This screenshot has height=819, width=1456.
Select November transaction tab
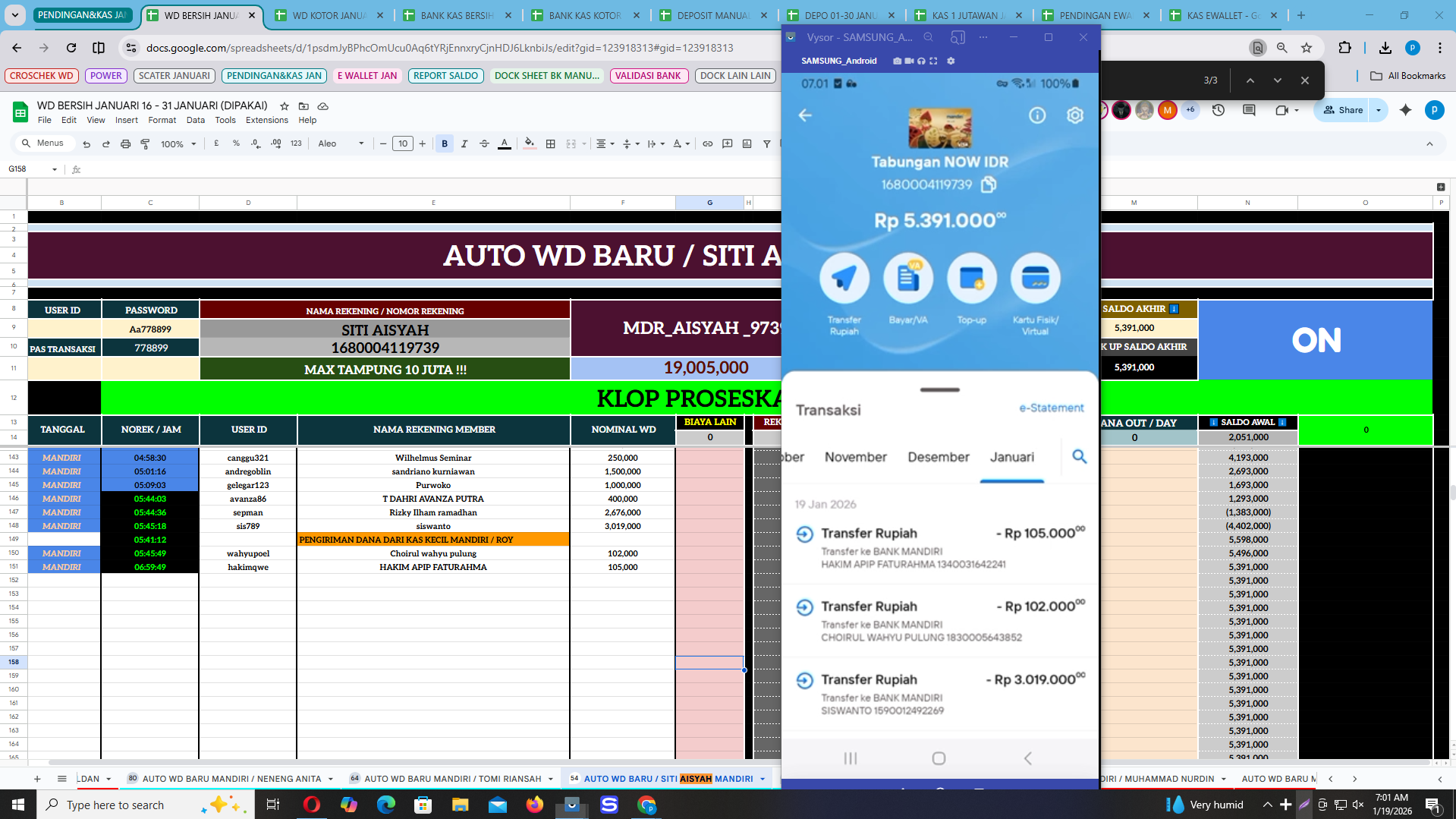coord(856,457)
